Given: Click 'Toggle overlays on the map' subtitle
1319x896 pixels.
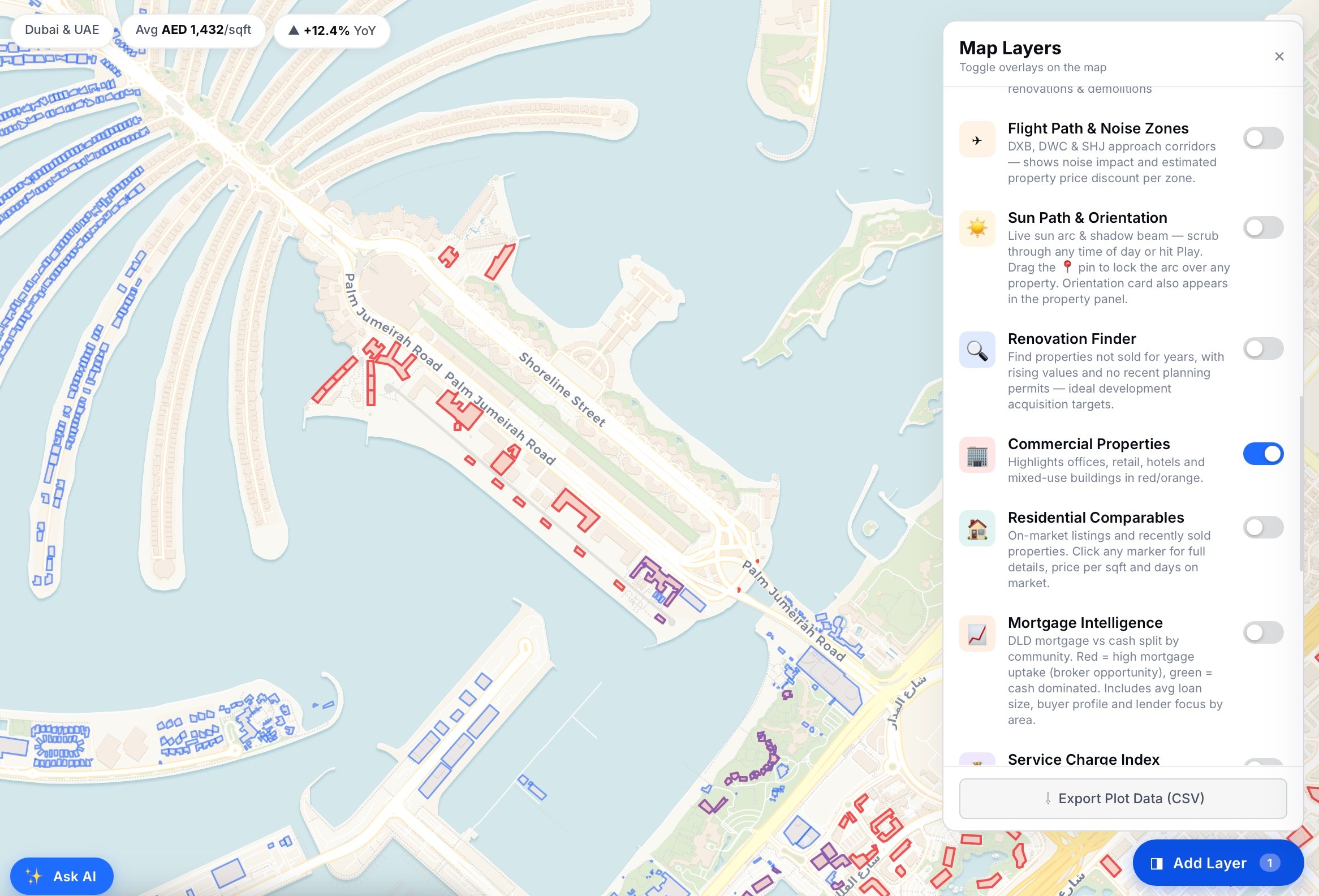Looking at the screenshot, I should tap(1032, 67).
